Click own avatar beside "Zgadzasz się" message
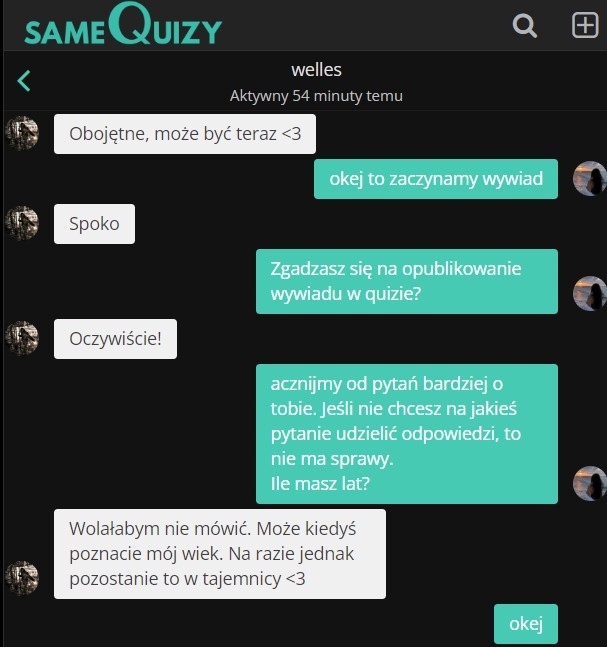Image resolution: width=607 pixels, height=647 pixels. click(x=590, y=293)
